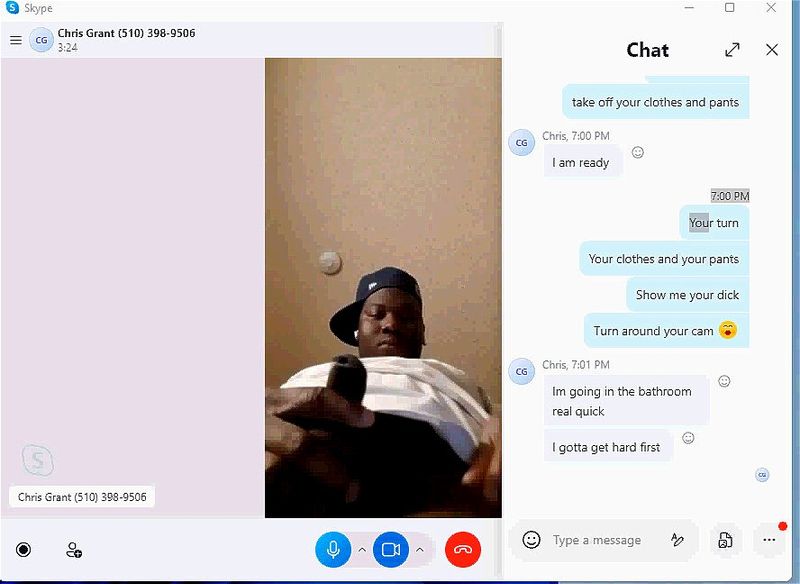Start recording with the record icon
Image resolution: width=800 pixels, height=584 pixels.
coord(23,549)
